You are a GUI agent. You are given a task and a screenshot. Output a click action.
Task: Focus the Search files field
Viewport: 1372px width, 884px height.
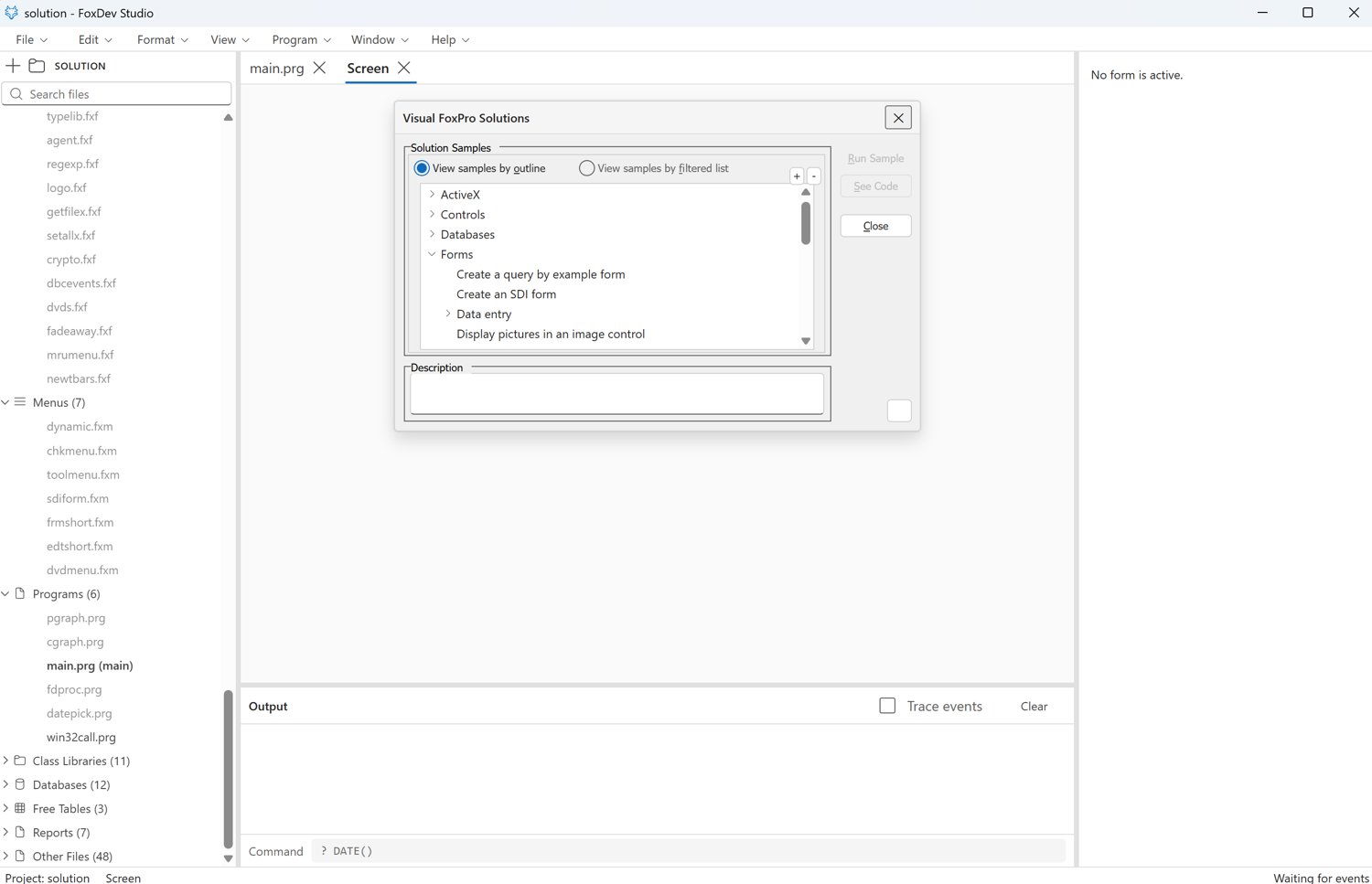117,94
